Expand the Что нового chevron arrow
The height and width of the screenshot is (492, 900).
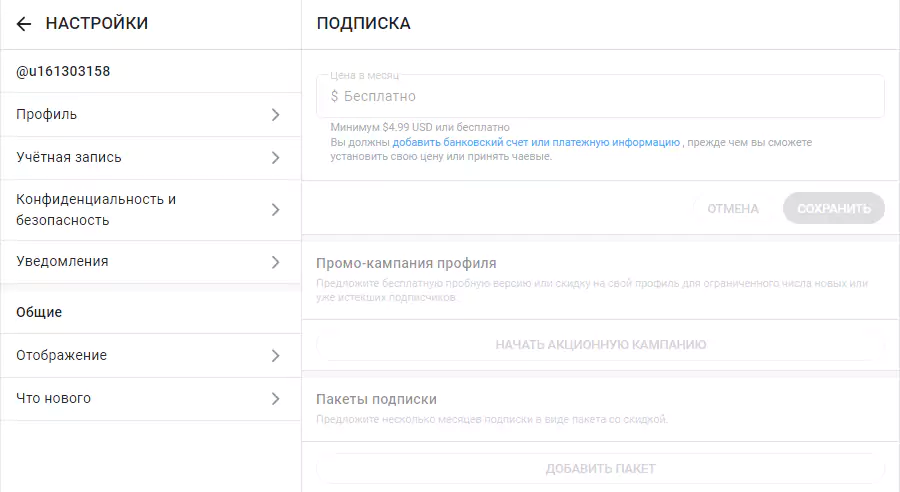coord(276,399)
